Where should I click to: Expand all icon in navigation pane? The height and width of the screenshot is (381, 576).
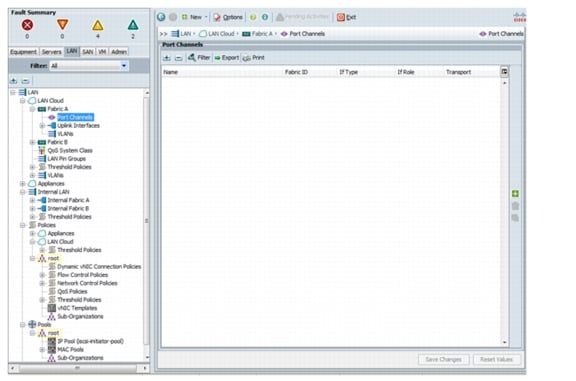(14, 81)
